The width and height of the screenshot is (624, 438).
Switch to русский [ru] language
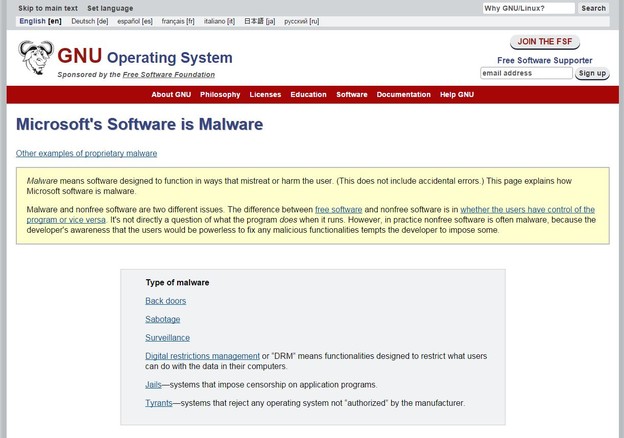(302, 21)
